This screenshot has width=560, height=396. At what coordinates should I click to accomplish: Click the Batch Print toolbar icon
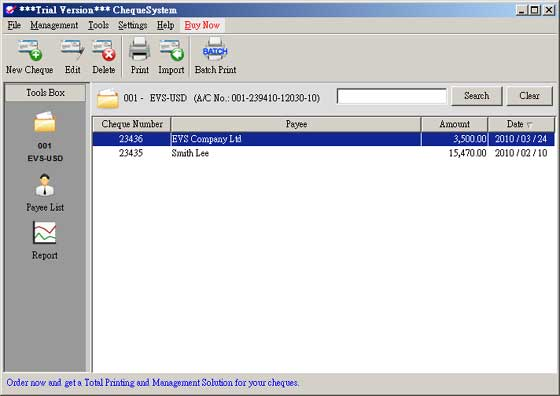[215, 50]
